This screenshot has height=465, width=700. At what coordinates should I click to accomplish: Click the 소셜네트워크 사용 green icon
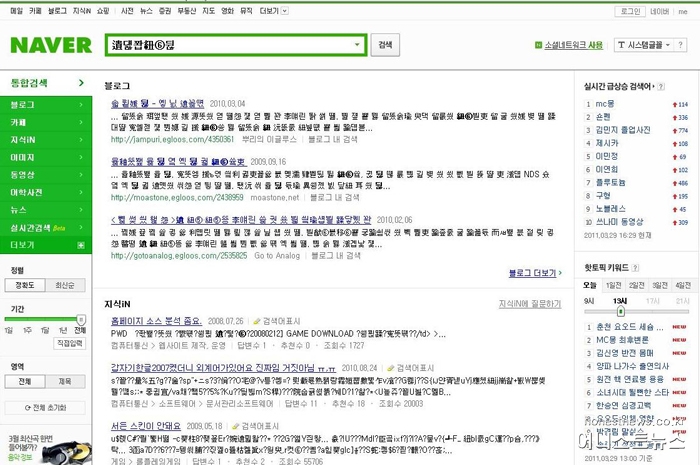pyautogui.click(x=538, y=45)
